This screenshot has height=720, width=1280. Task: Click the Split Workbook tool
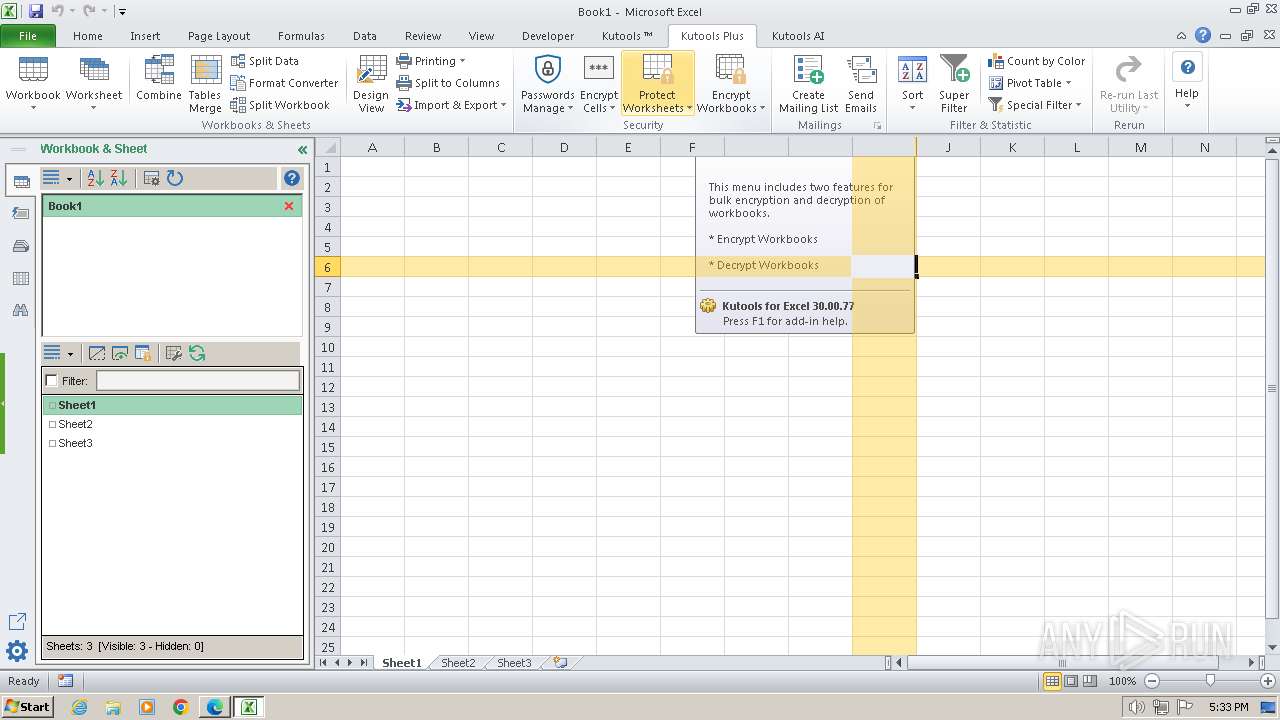(x=280, y=105)
